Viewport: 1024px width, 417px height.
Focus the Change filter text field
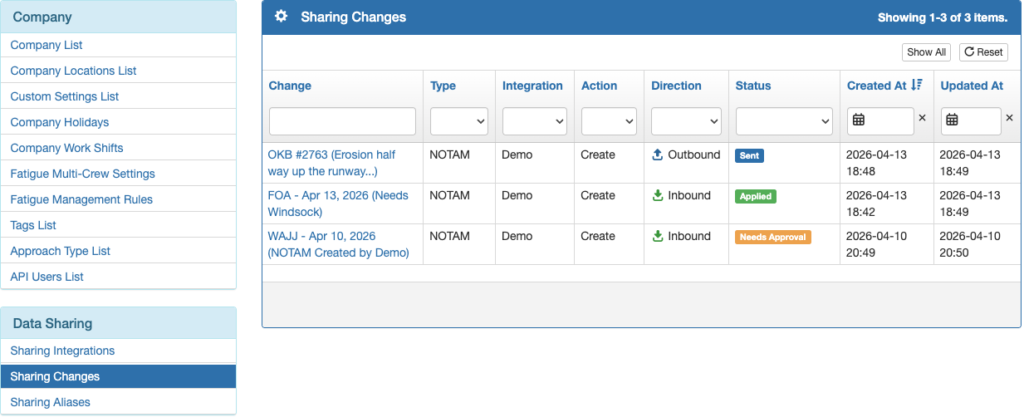coord(342,121)
